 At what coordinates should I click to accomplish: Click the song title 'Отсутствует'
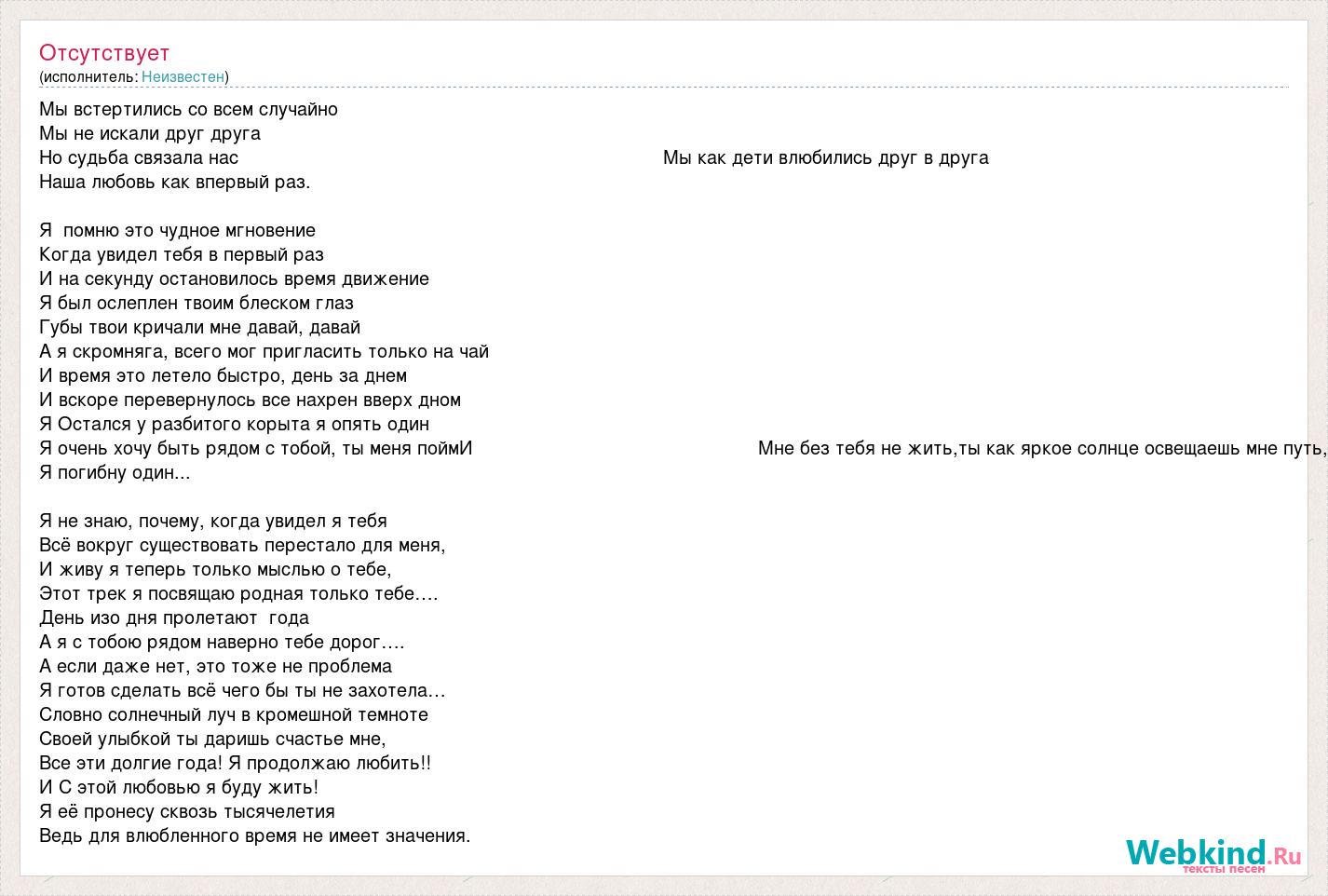tap(104, 53)
